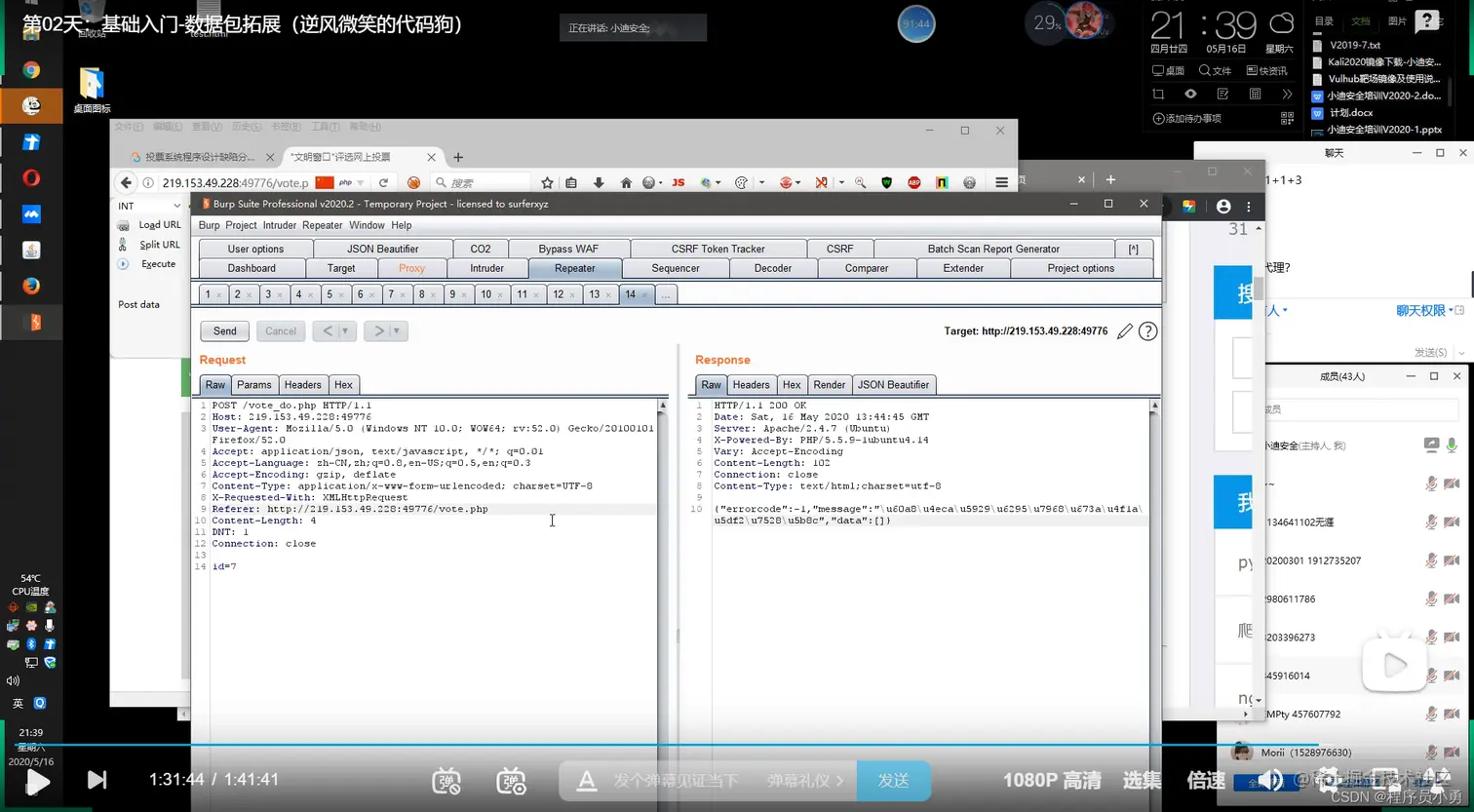Show request Hex view tab
Screen dimensions: 1474x812
(x=343, y=385)
